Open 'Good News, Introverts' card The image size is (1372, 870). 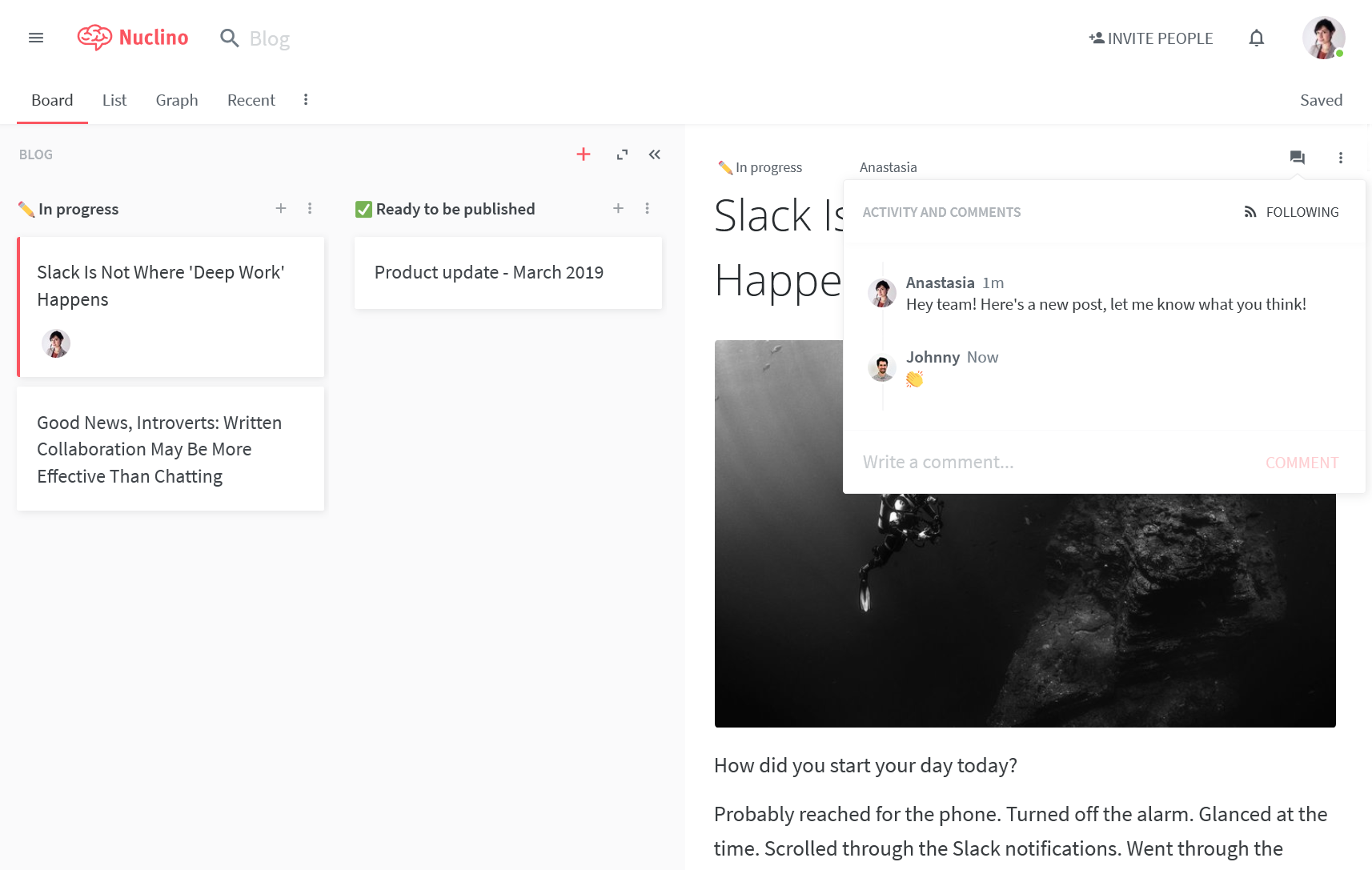pos(170,449)
